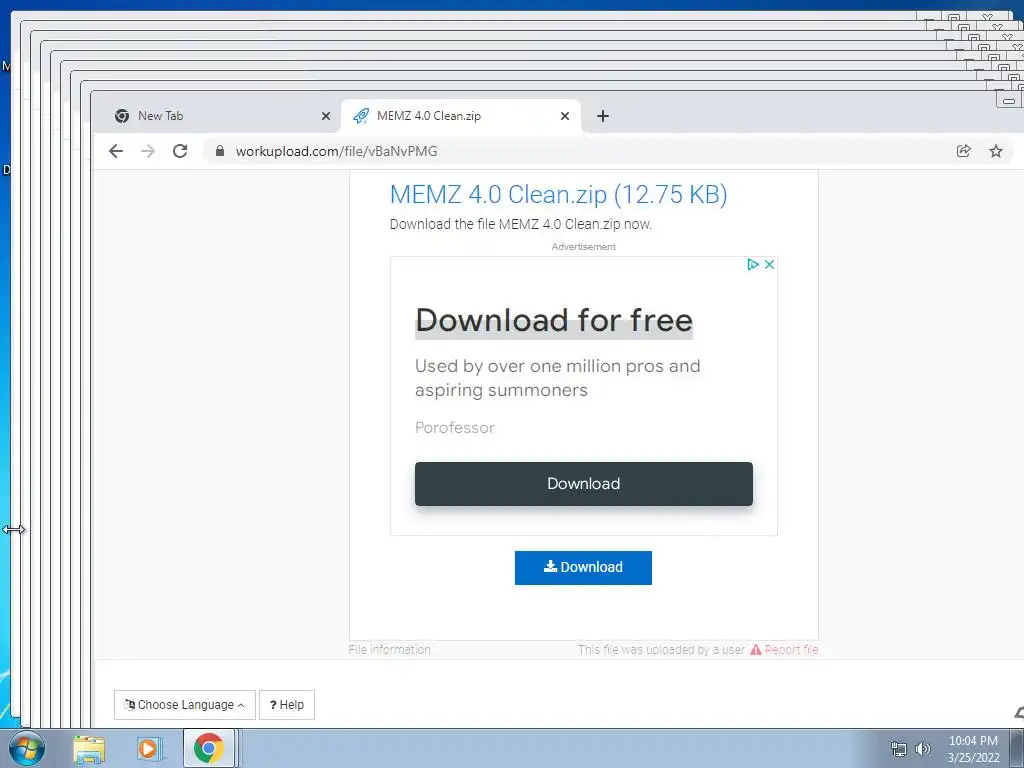Click the dark Download button in the ad
The image size is (1024, 768).
pos(584,484)
